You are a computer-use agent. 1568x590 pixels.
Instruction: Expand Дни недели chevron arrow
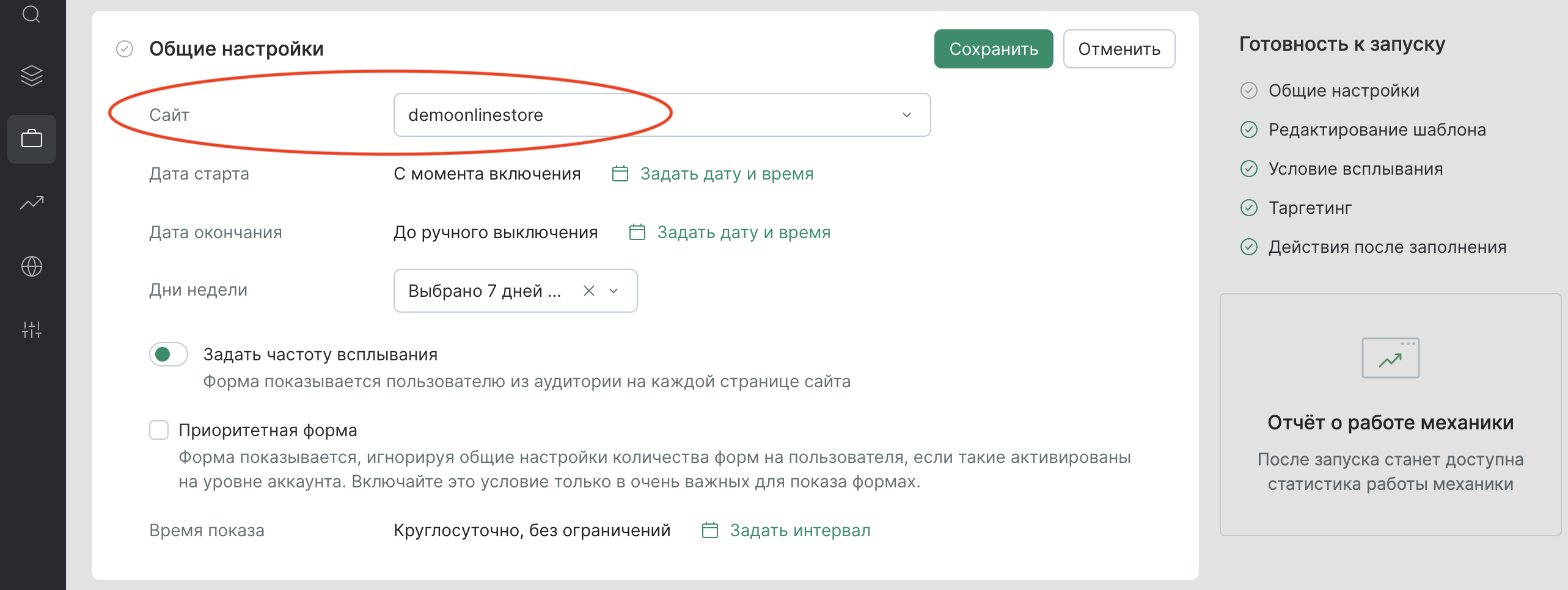point(614,291)
